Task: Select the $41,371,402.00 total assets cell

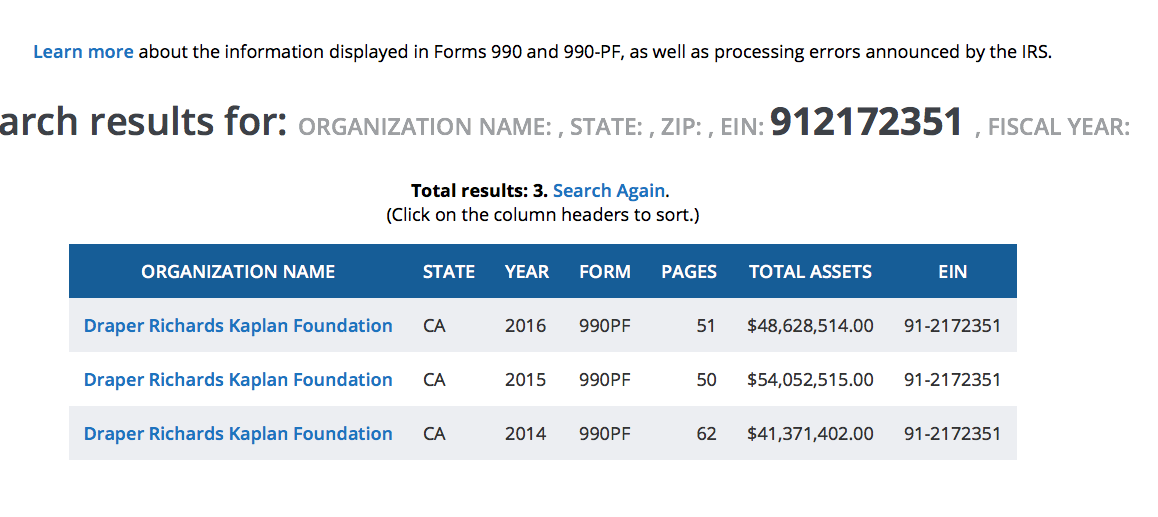Action: click(810, 434)
